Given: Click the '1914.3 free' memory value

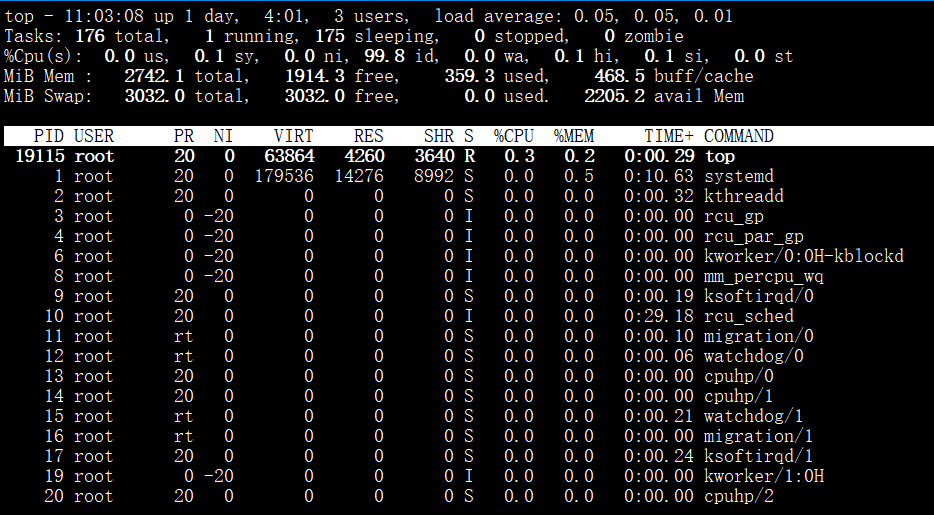Looking at the screenshot, I should (341, 76).
